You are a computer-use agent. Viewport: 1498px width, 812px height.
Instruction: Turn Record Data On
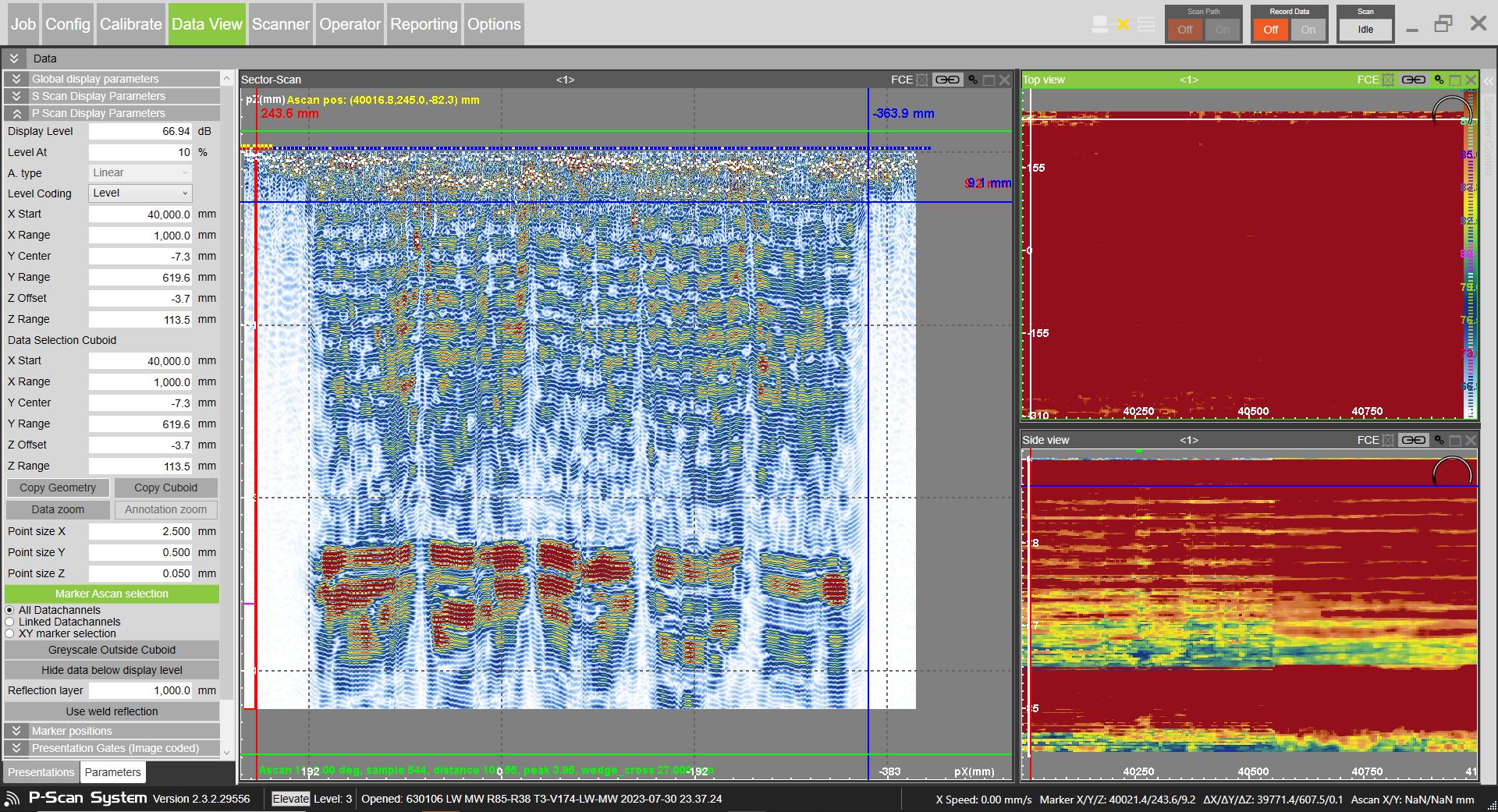pyautogui.click(x=1308, y=30)
